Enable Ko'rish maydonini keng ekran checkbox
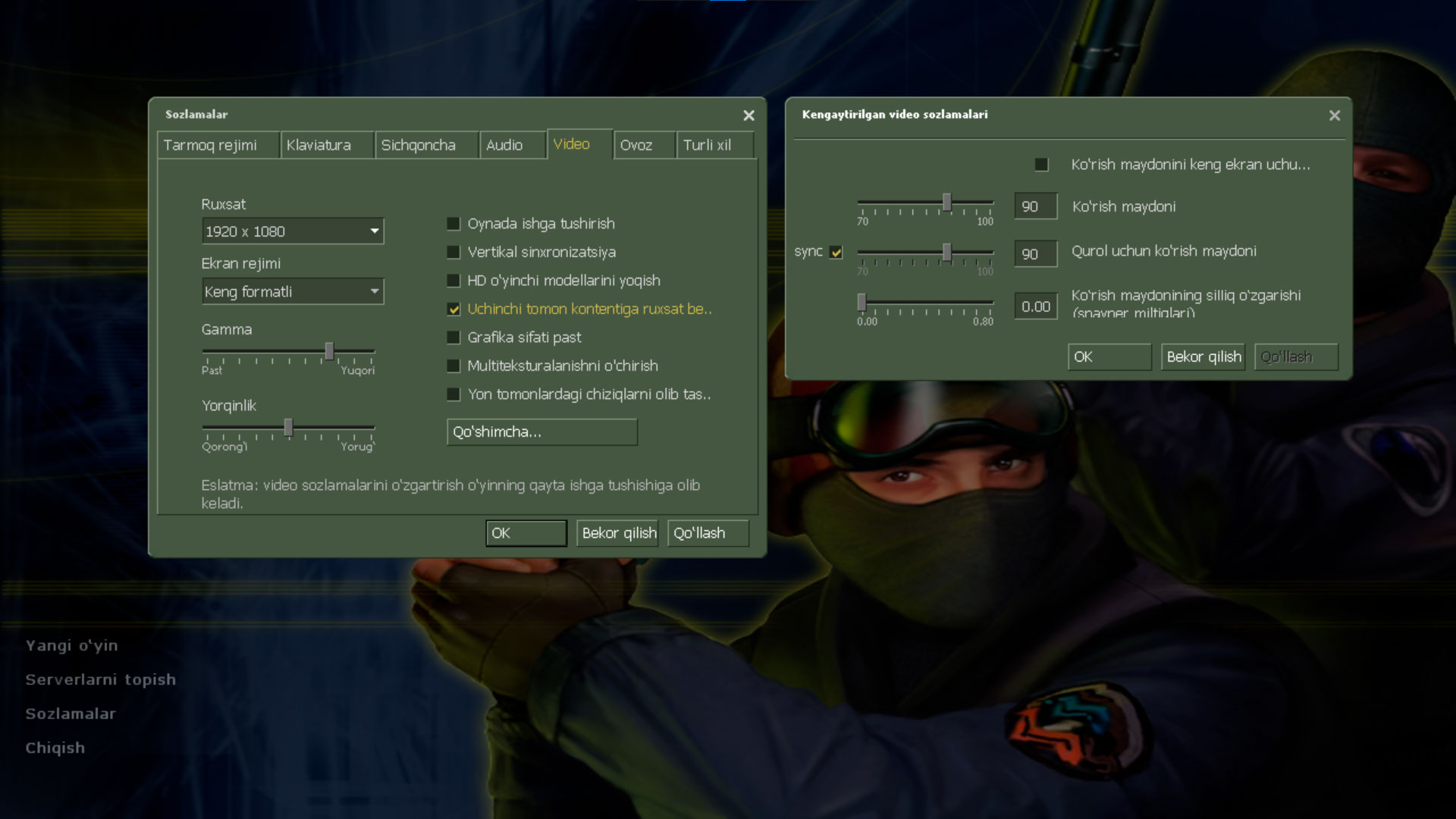This screenshot has height=819, width=1456. (1042, 165)
